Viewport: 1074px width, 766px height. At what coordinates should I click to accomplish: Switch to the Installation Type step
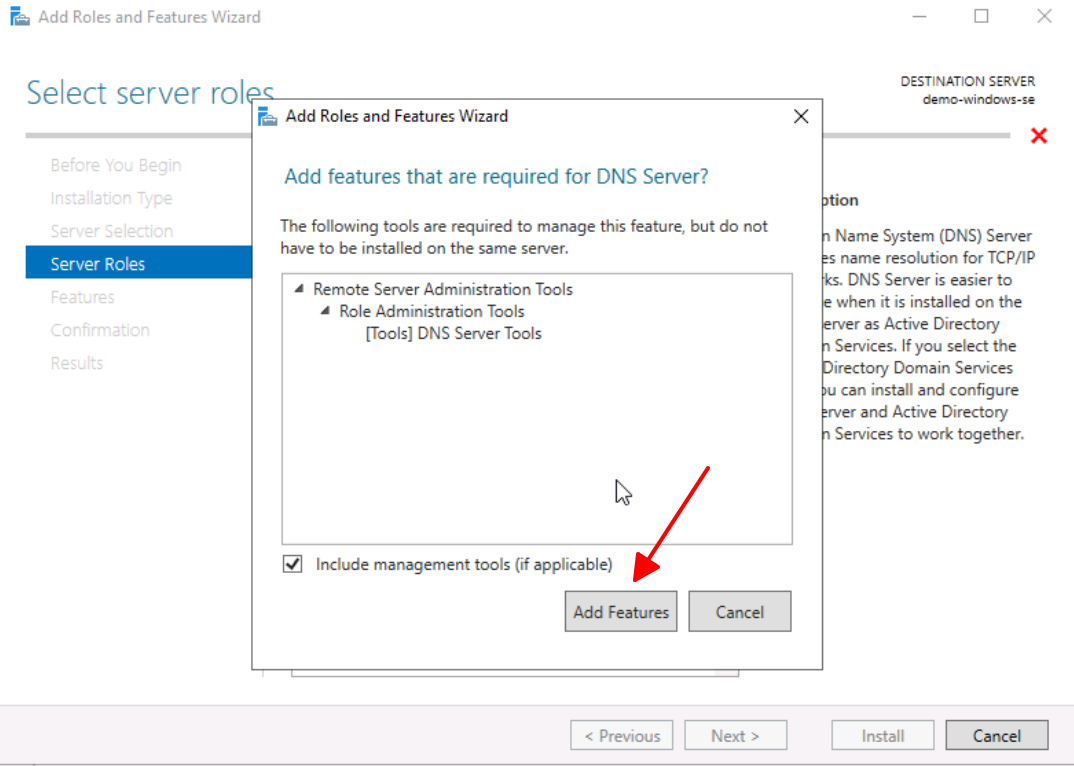111,198
